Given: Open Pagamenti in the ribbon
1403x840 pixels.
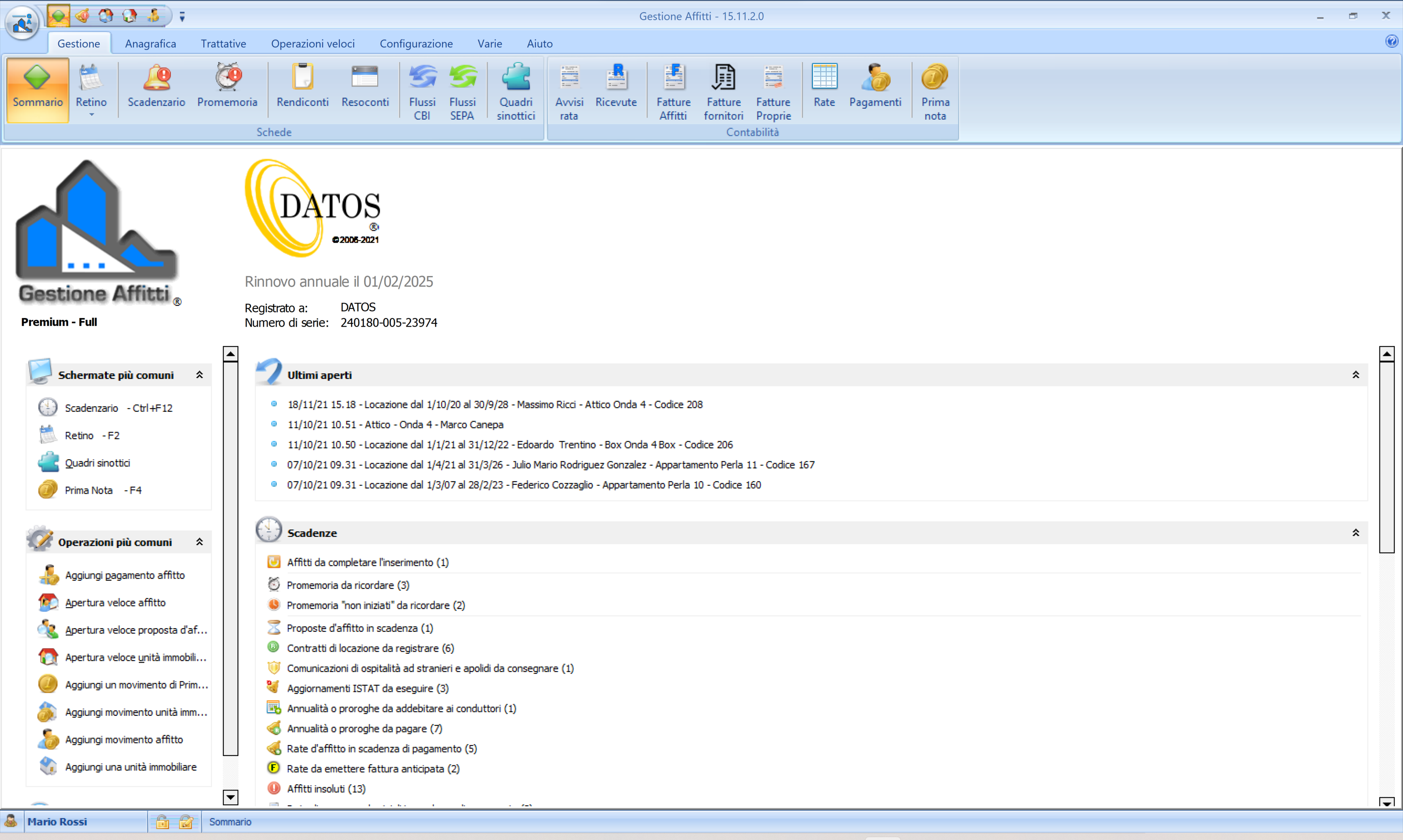Looking at the screenshot, I should pyautogui.click(x=875, y=86).
